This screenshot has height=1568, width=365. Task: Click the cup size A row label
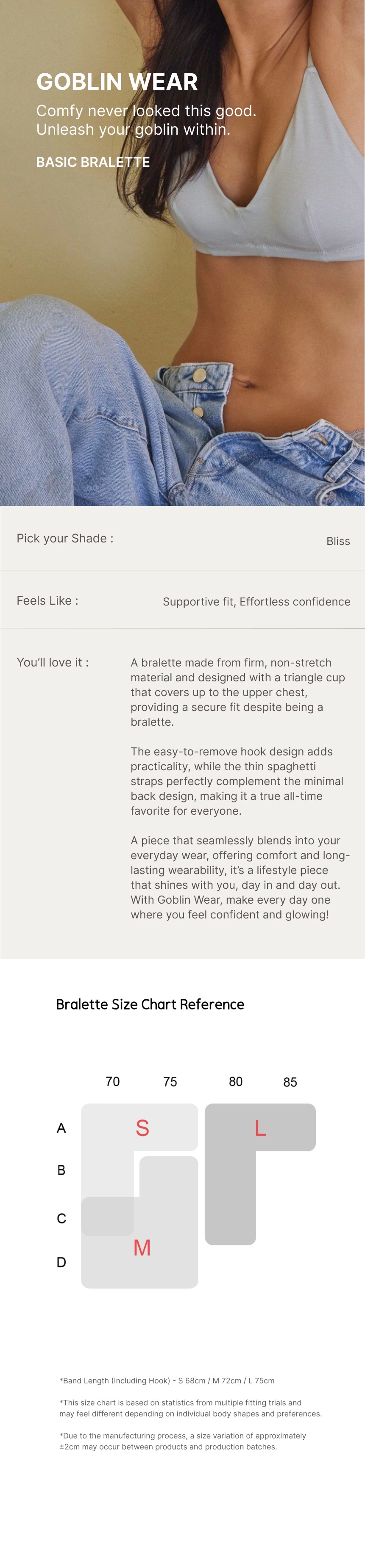coord(61,1128)
